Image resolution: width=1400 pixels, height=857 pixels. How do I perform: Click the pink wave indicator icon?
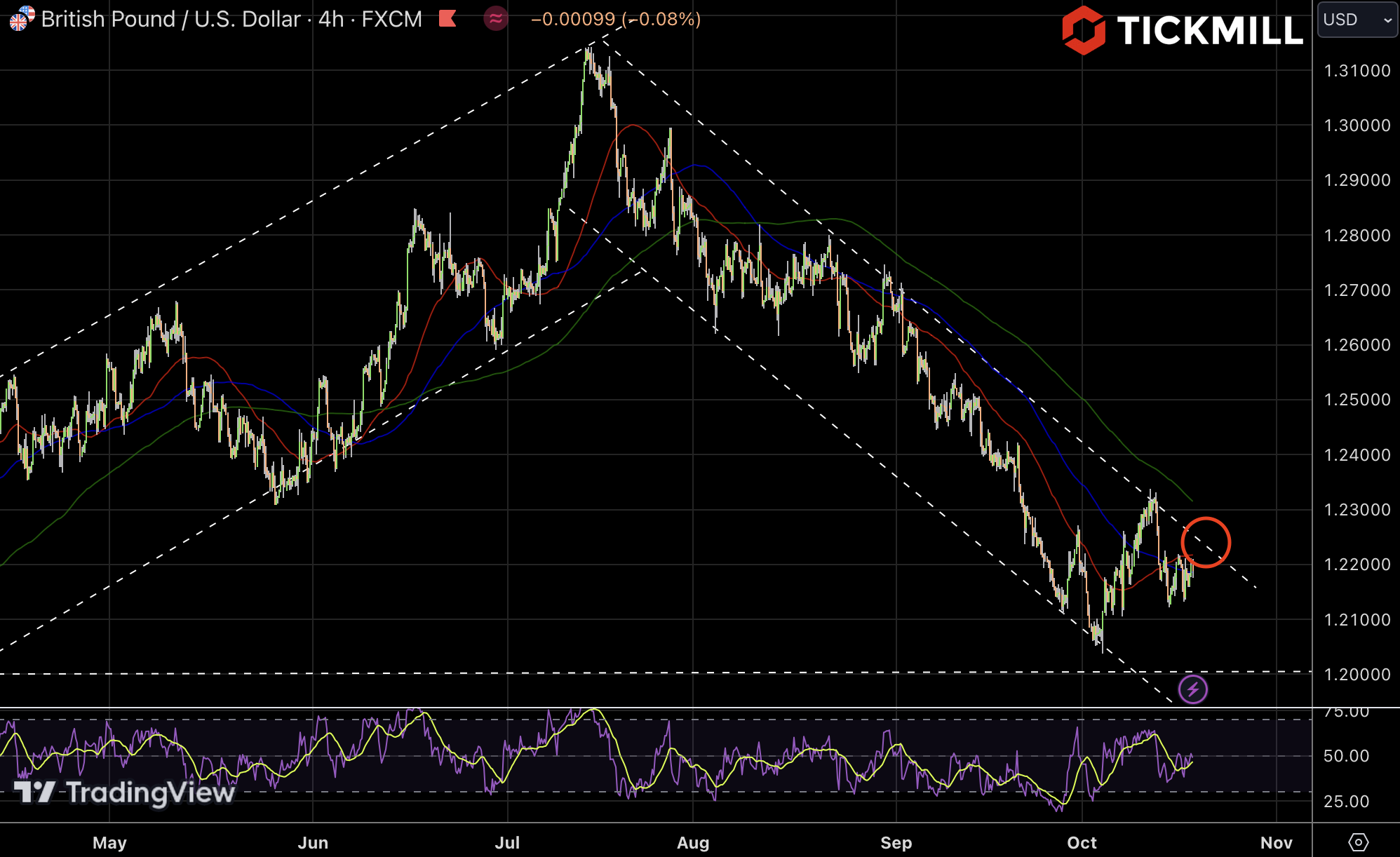(496, 19)
